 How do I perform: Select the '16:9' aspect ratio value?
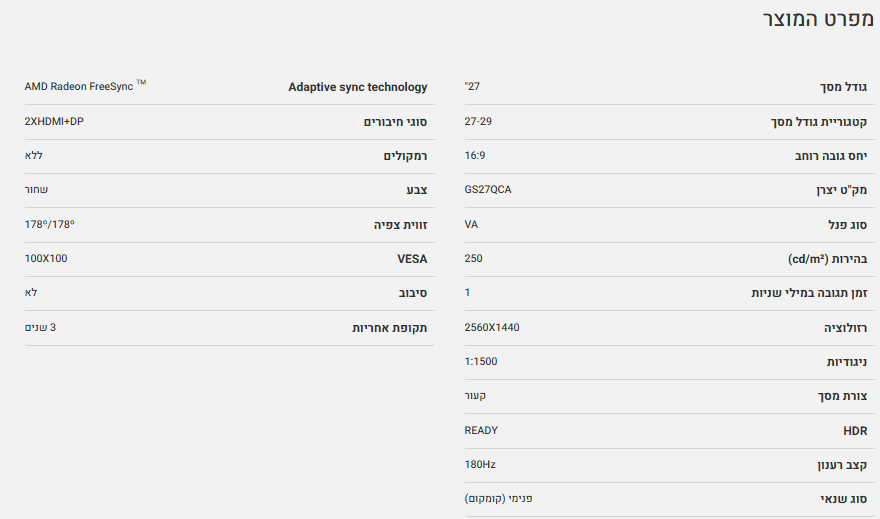click(475, 156)
